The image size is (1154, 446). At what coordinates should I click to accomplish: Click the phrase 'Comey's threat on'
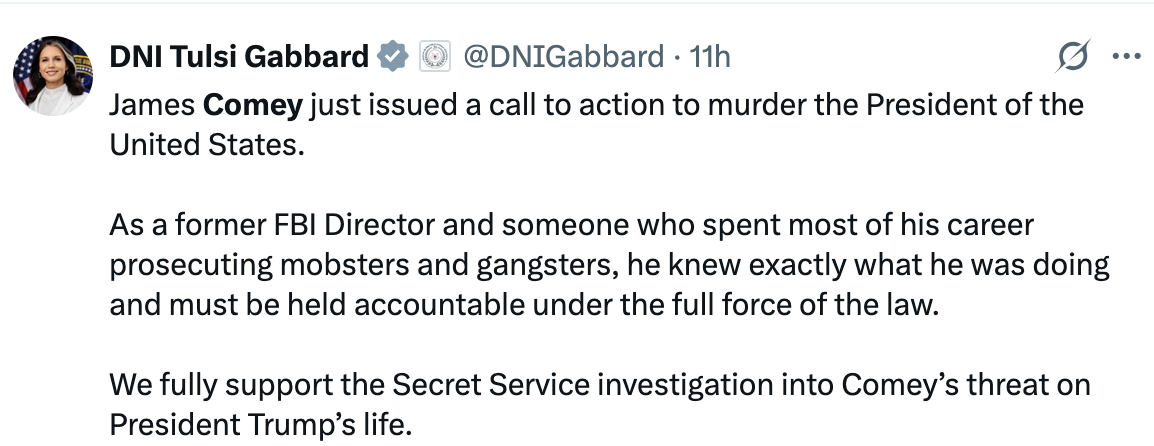coord(966,385)
